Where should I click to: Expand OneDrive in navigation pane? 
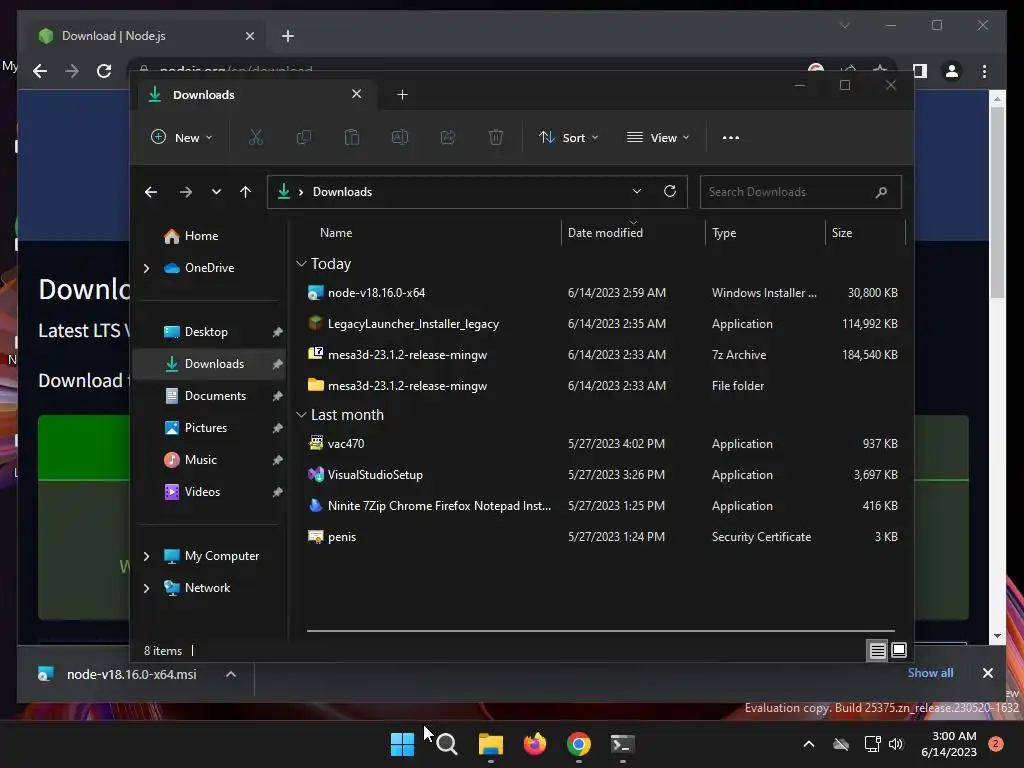(x=146, y=268)
